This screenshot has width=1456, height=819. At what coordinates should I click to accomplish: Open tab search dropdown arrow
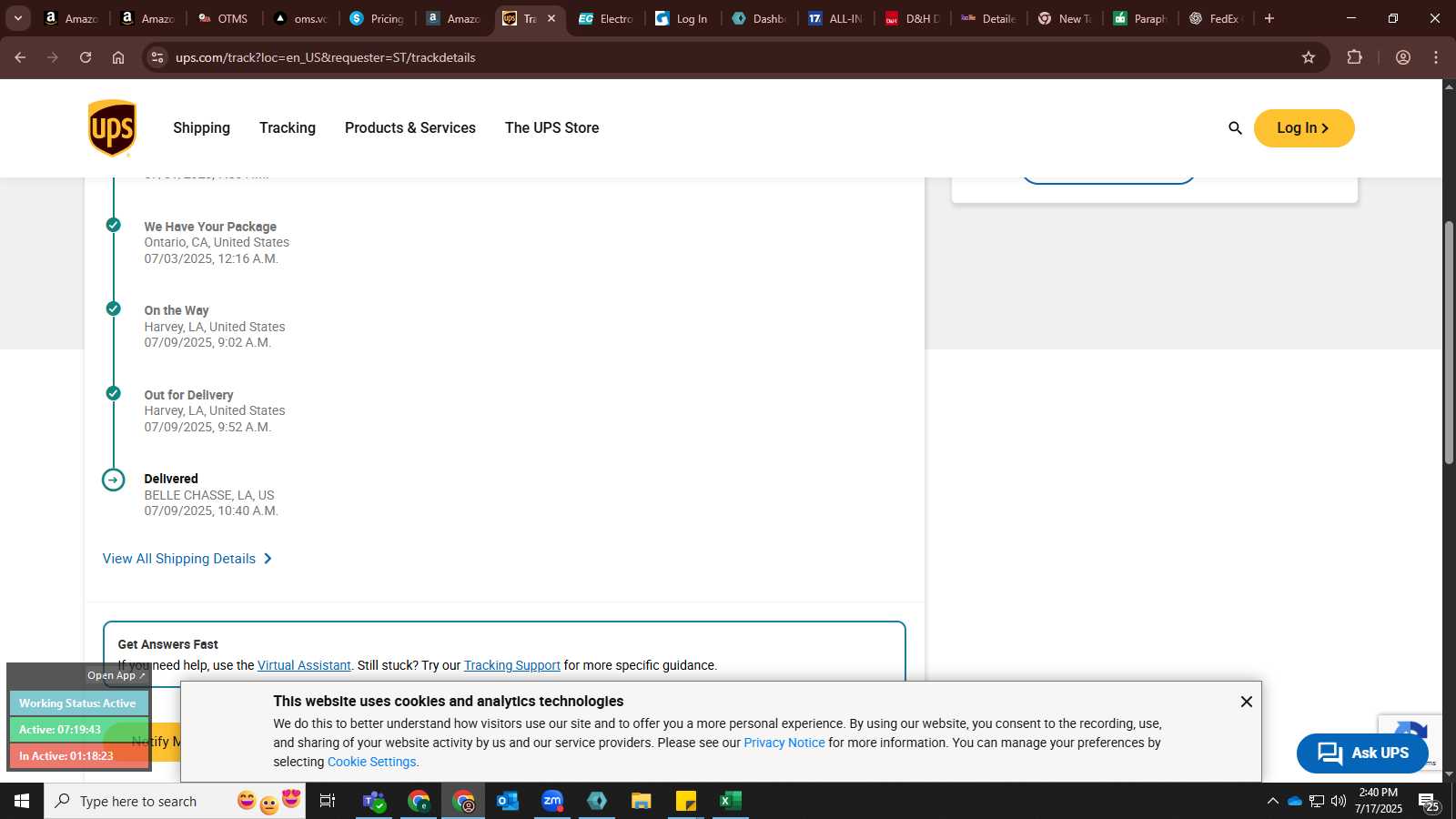pyautogui.click(x=17, y=18)
